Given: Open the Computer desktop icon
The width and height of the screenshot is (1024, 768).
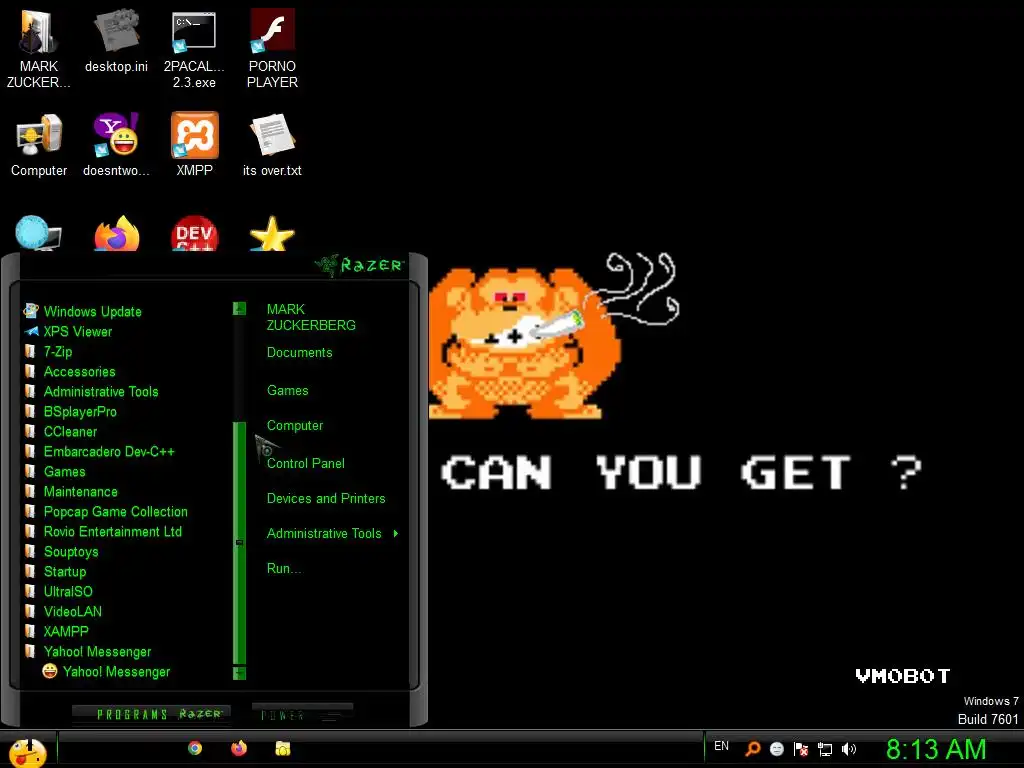Looking at the screenshot, I should (x=39, y=144).
